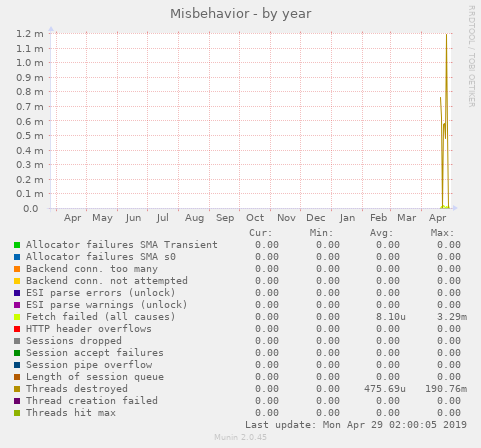Click the dark blue ESI parse errors swatch

[17, 293]
